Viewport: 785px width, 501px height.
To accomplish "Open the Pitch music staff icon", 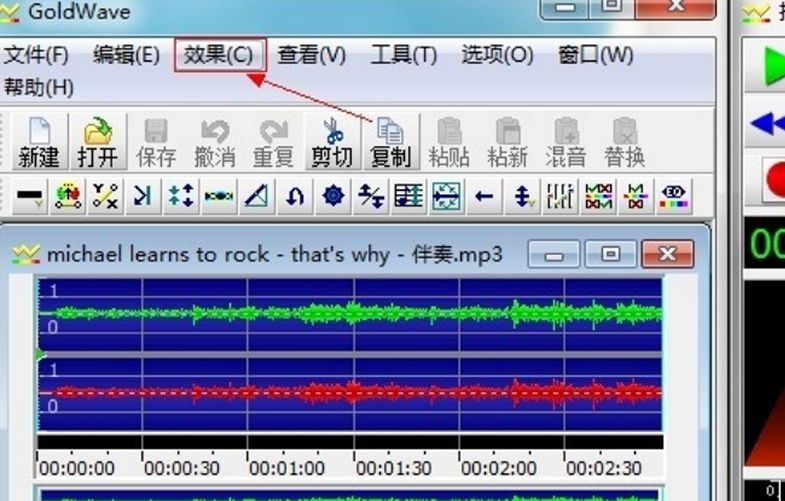I will tap(409, 196).
